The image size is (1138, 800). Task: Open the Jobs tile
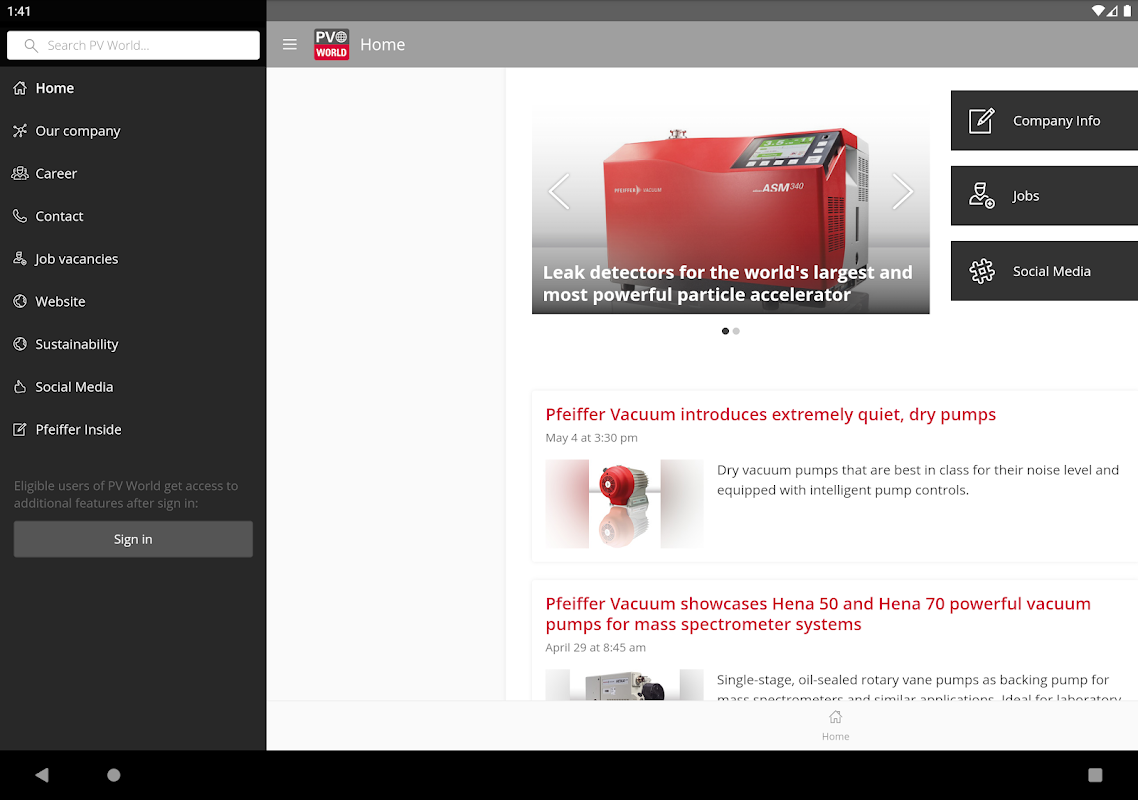pyautogui.click(x=1044, y=196)
